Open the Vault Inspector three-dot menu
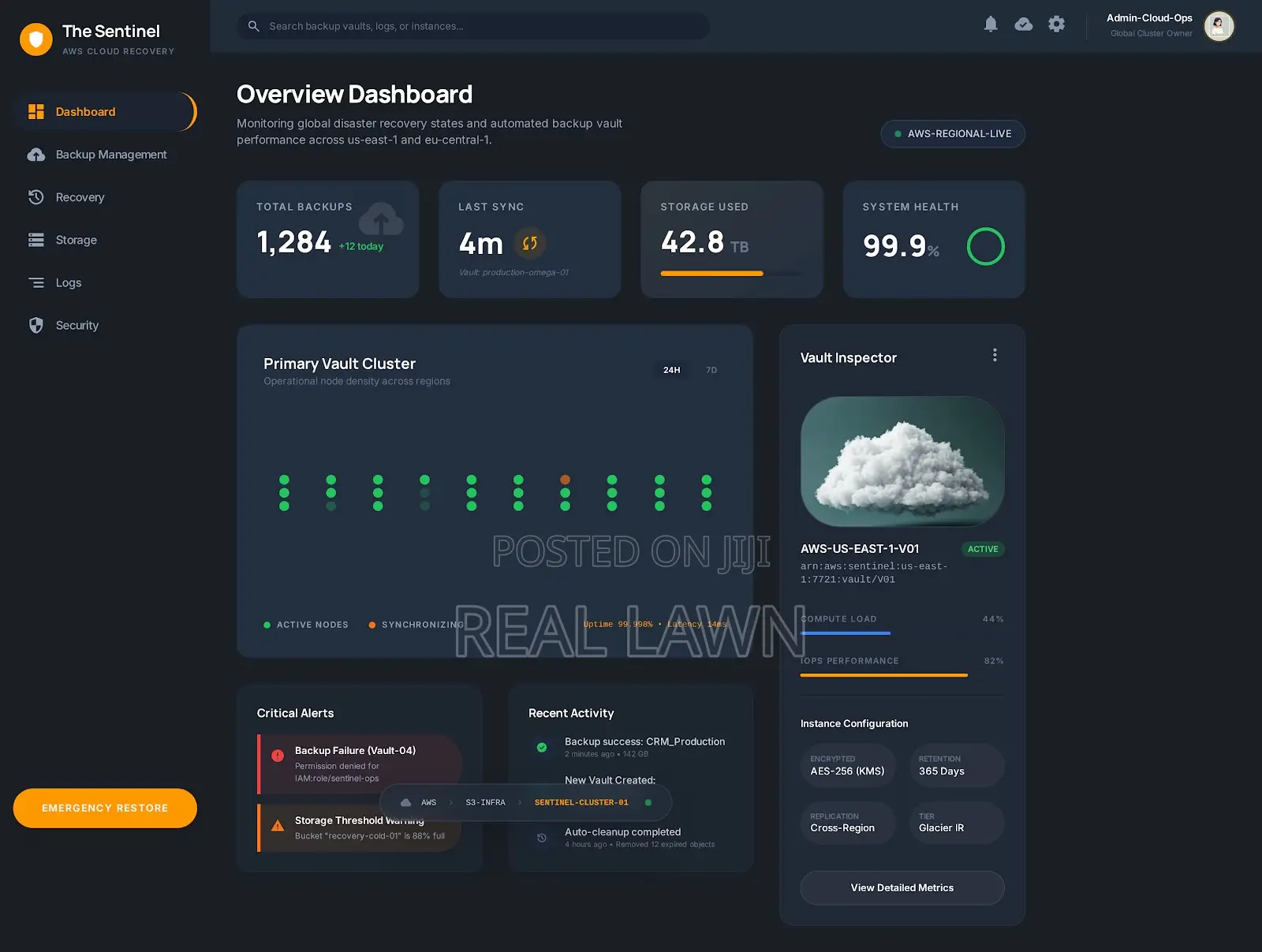Viewport: 1262px width, 952px height. (995, 355)
